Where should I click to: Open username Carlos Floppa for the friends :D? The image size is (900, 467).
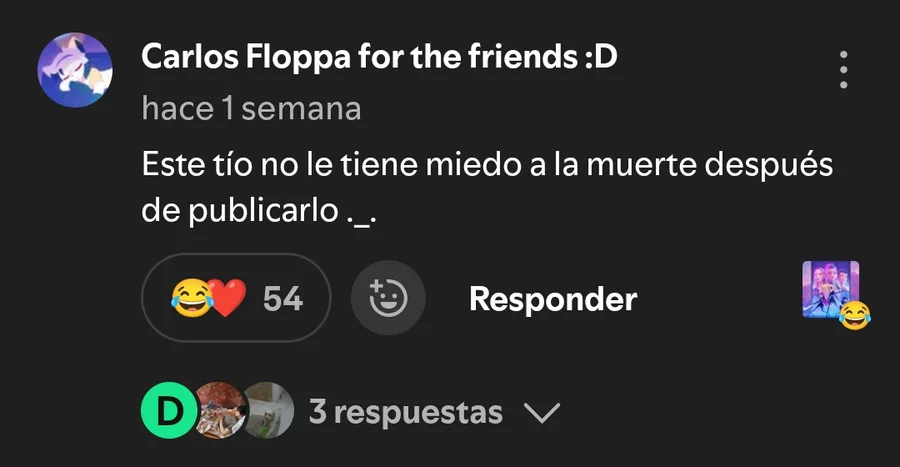pyautogui.click(x=379, y=57)
